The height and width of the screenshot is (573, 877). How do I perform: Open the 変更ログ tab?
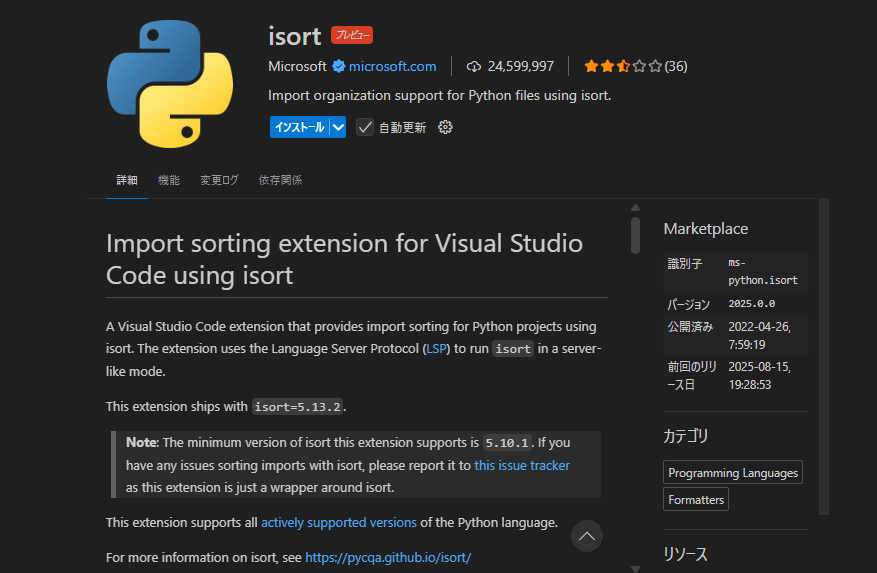219,181
